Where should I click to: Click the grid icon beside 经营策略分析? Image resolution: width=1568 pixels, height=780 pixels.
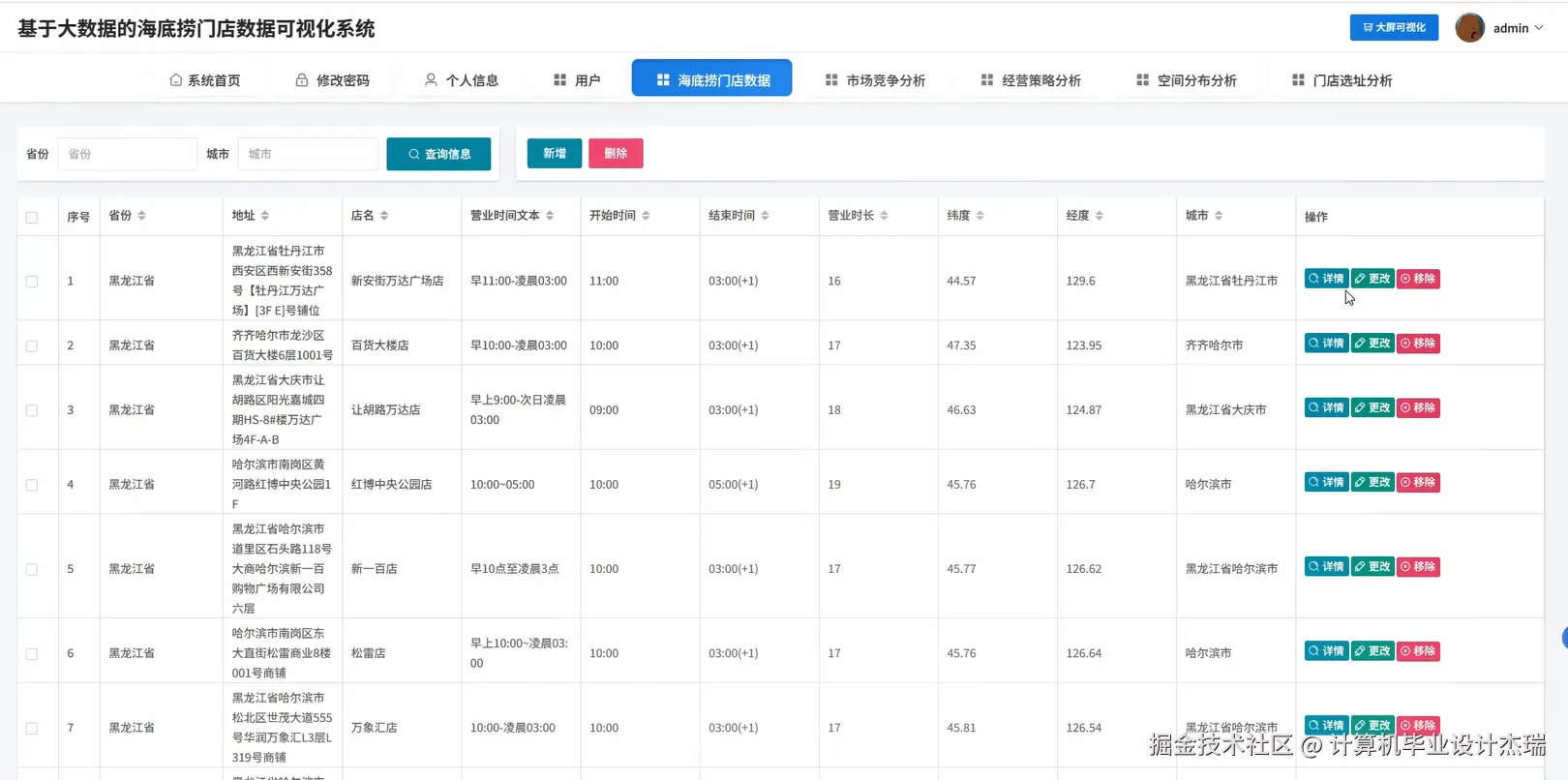pos(987,80)
